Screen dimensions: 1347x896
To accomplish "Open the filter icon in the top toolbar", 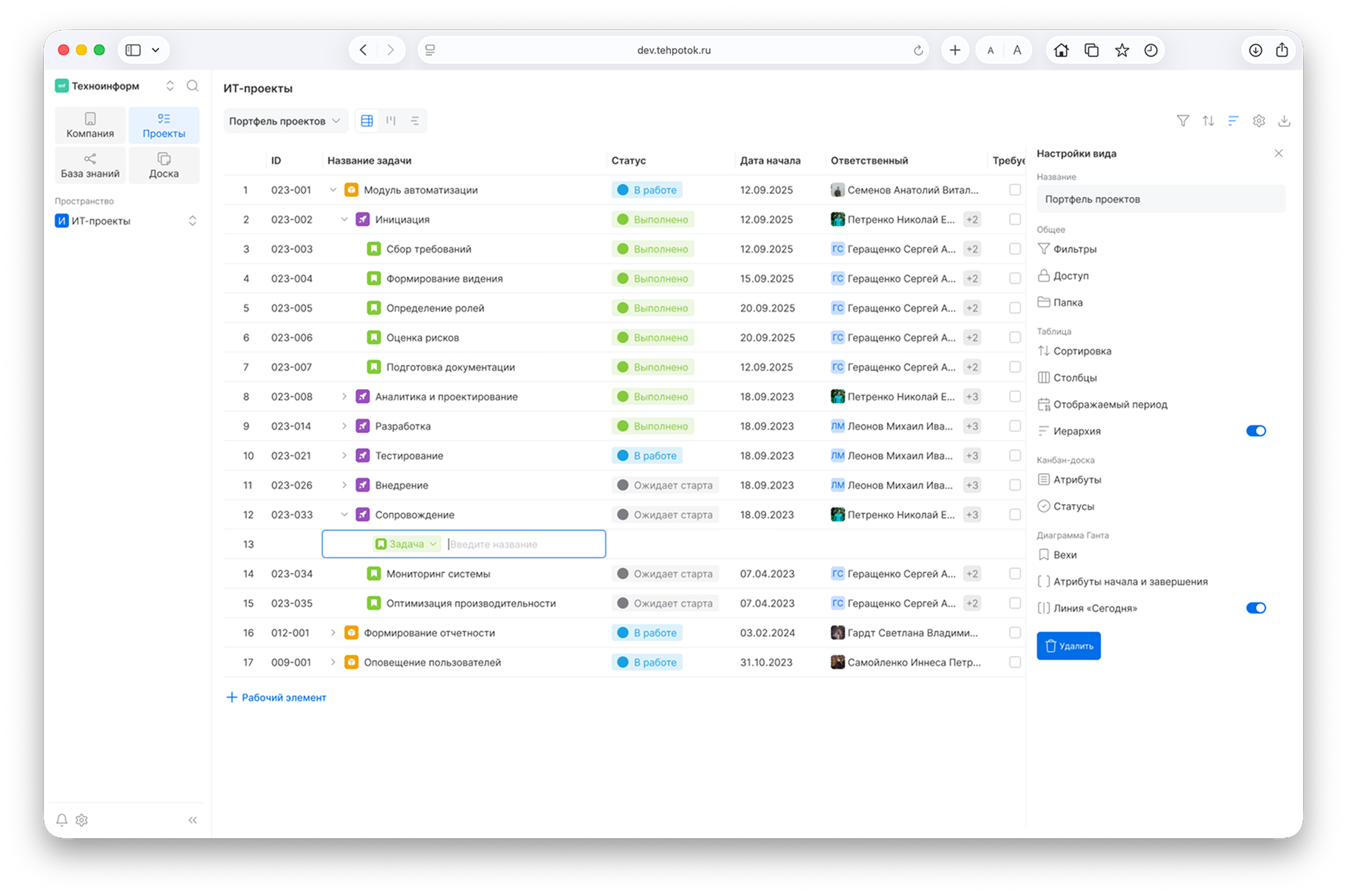I will (x=1183, y=121).
